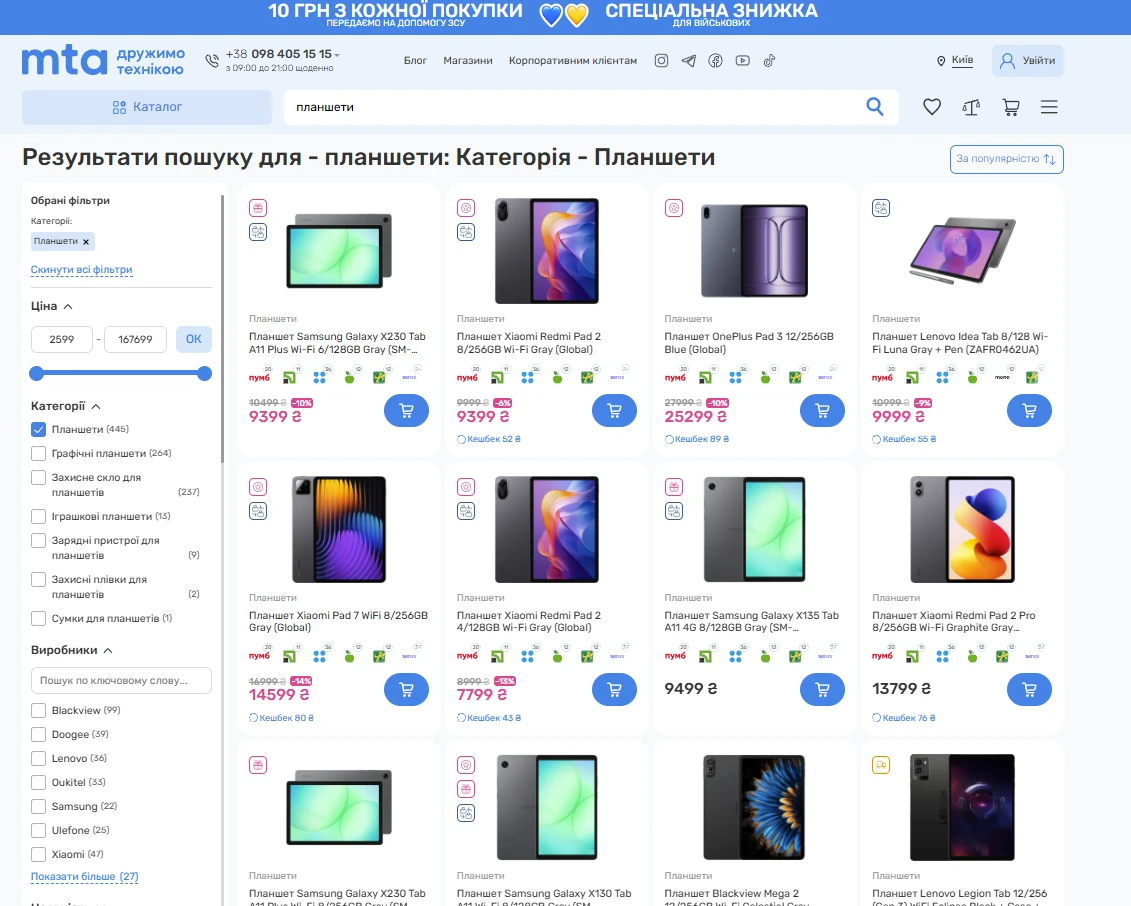This screenshot has width=1131, height=906.
Task: Click the manufacturer keyword search field
Action: tap(121, 680)
